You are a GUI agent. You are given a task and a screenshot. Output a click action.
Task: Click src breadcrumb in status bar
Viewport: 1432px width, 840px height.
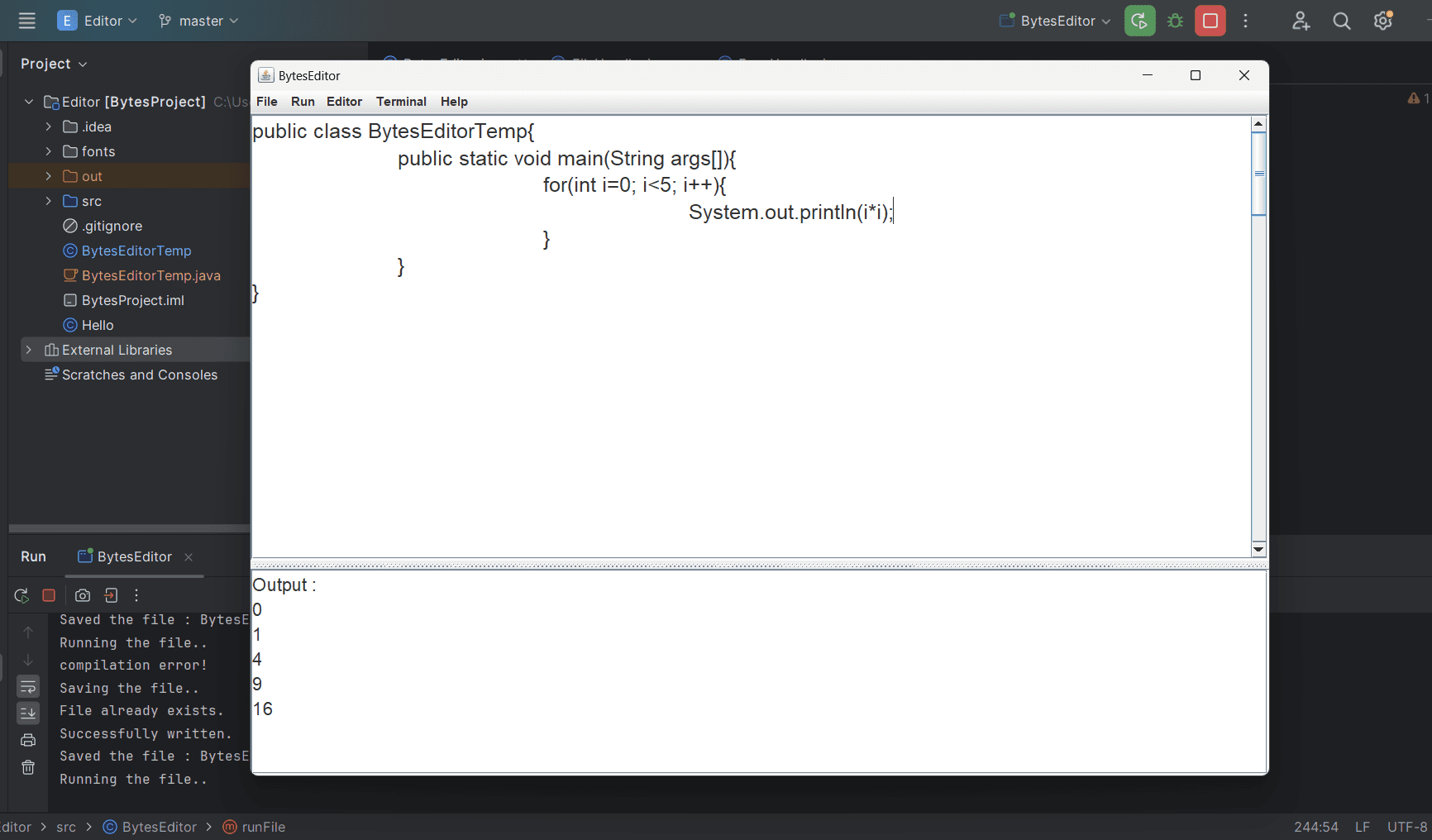click(66, 827)
